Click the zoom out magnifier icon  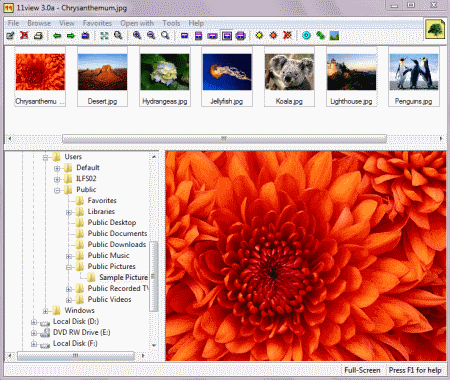151,35
